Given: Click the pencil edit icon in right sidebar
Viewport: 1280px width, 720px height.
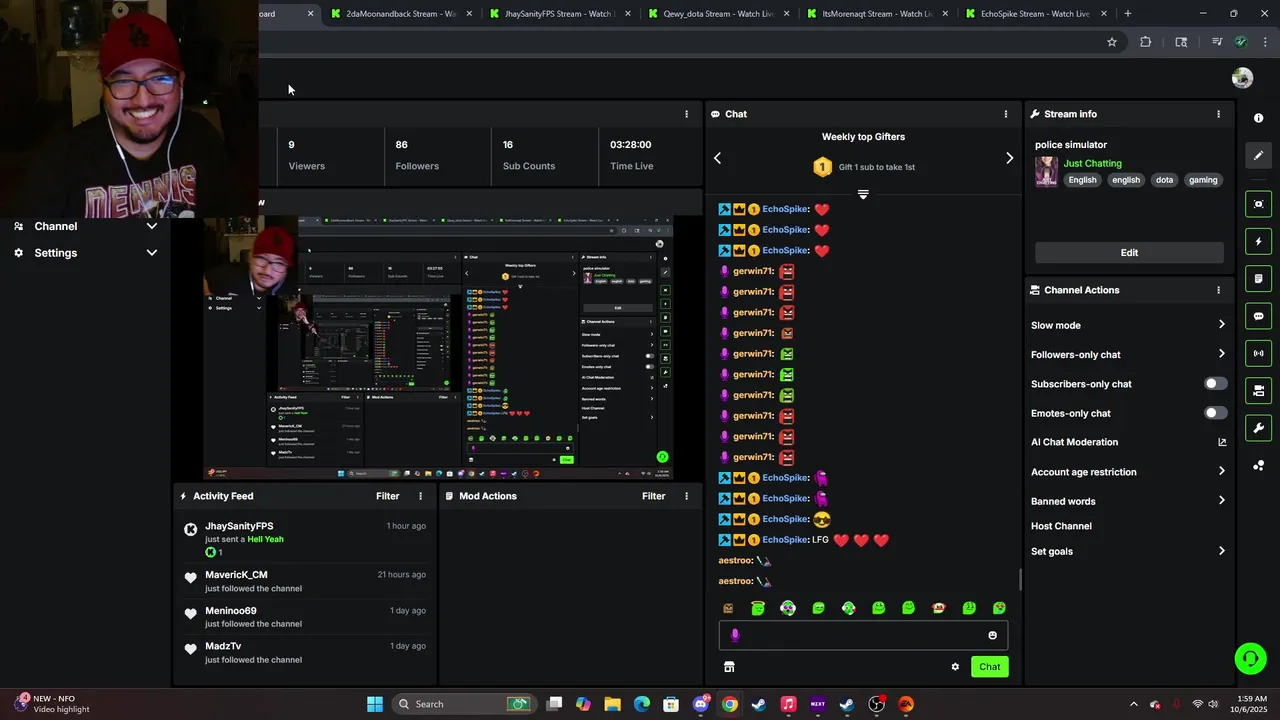Looking at the screenshot, I should click(x=1258, y=155).
